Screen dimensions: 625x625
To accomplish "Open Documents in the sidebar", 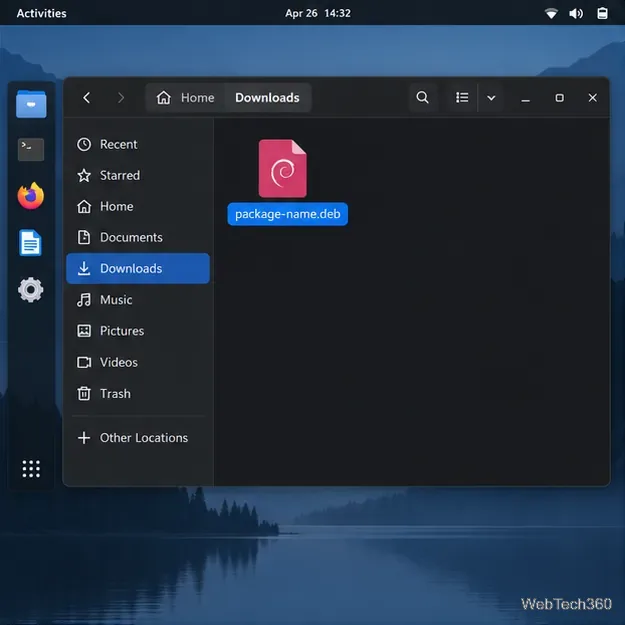I will (138, 238).
